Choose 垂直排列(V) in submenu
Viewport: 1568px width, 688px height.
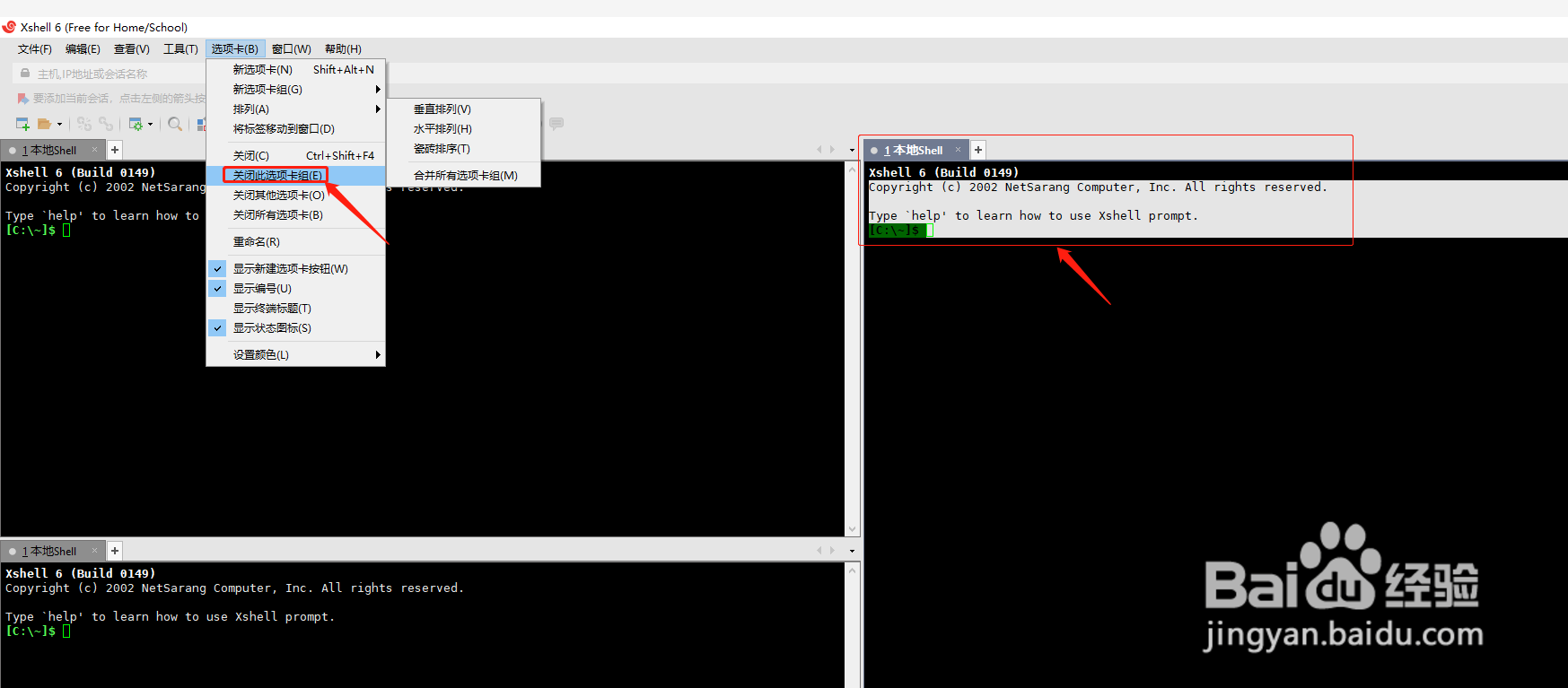(463, 109)
